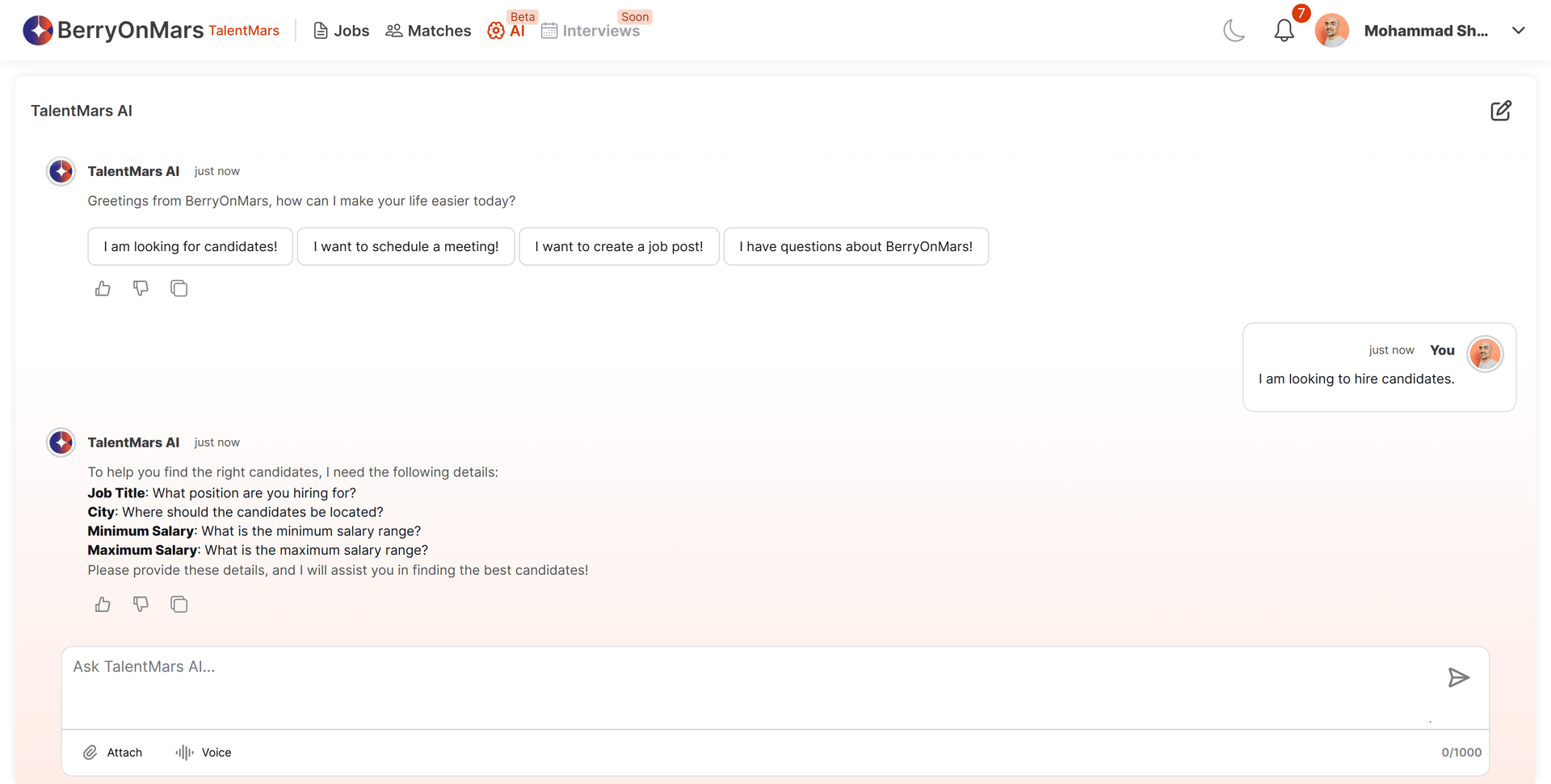Copy the TalentMars AI greeting message
Image resolution: width=1551 pixels, height=784 pixels.
pyautogui.click(x=179, y=288)
